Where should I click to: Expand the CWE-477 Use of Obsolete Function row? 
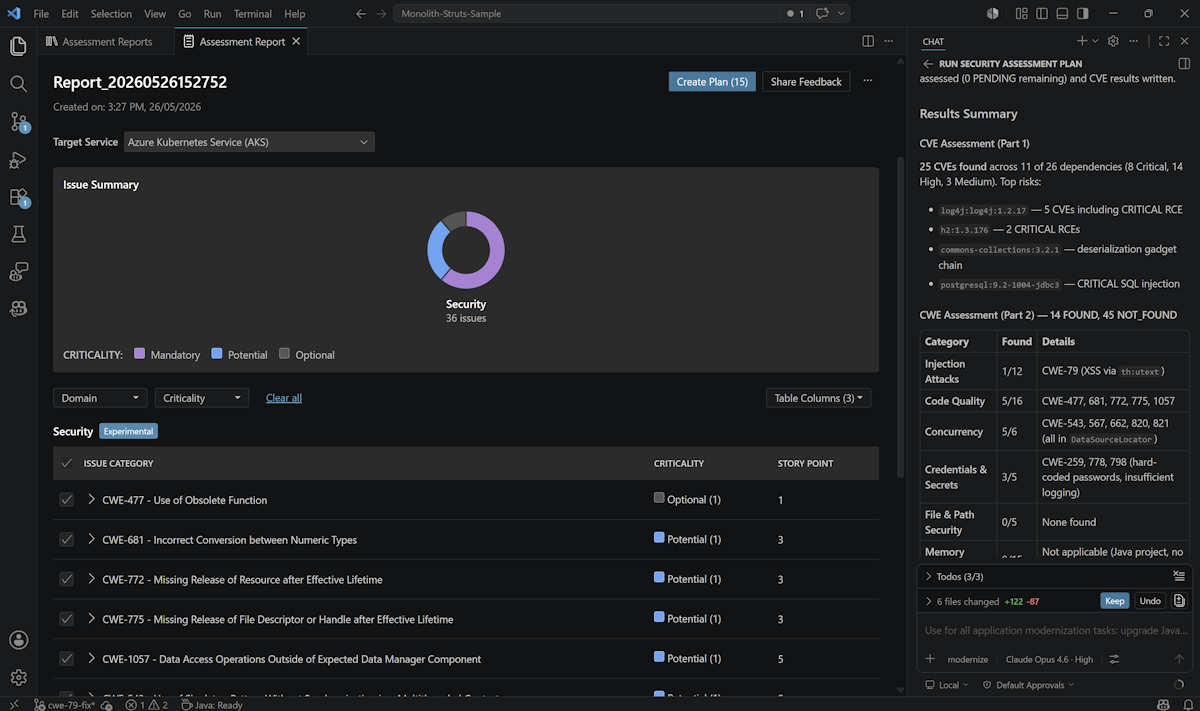tap(92, 499)
